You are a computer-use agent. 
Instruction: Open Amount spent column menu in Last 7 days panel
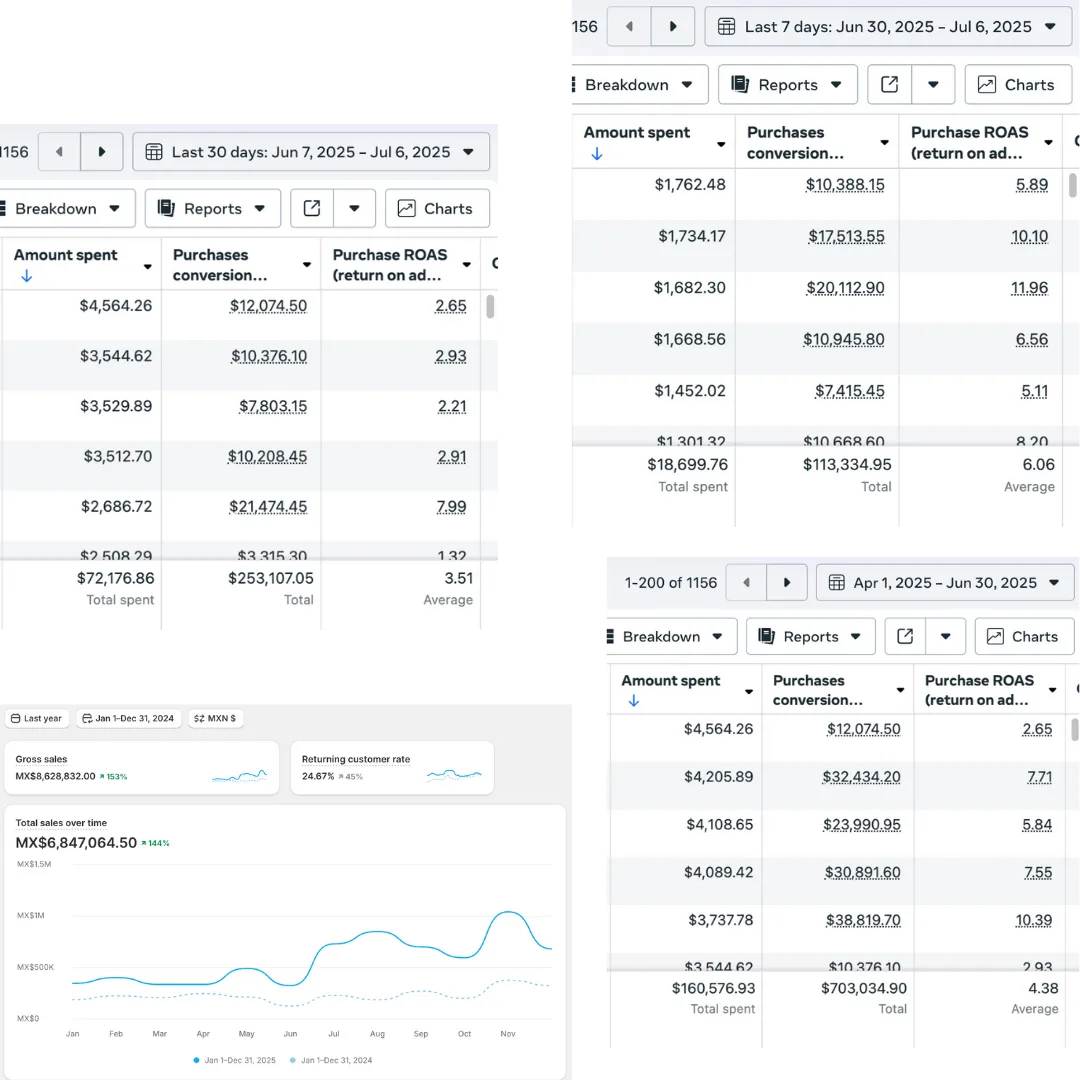tap(721, 145)
